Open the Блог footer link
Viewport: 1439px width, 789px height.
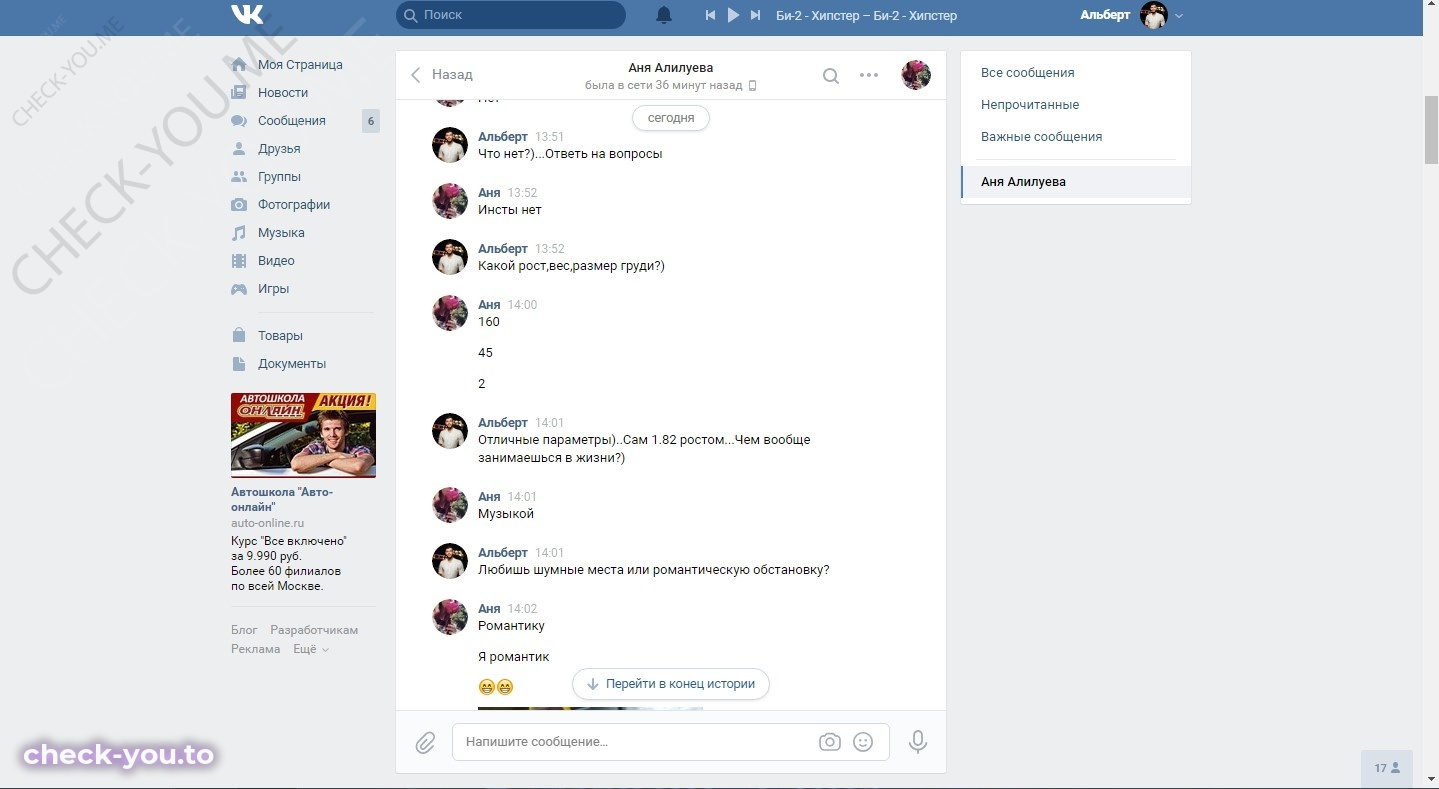click(x=244, y=630)
